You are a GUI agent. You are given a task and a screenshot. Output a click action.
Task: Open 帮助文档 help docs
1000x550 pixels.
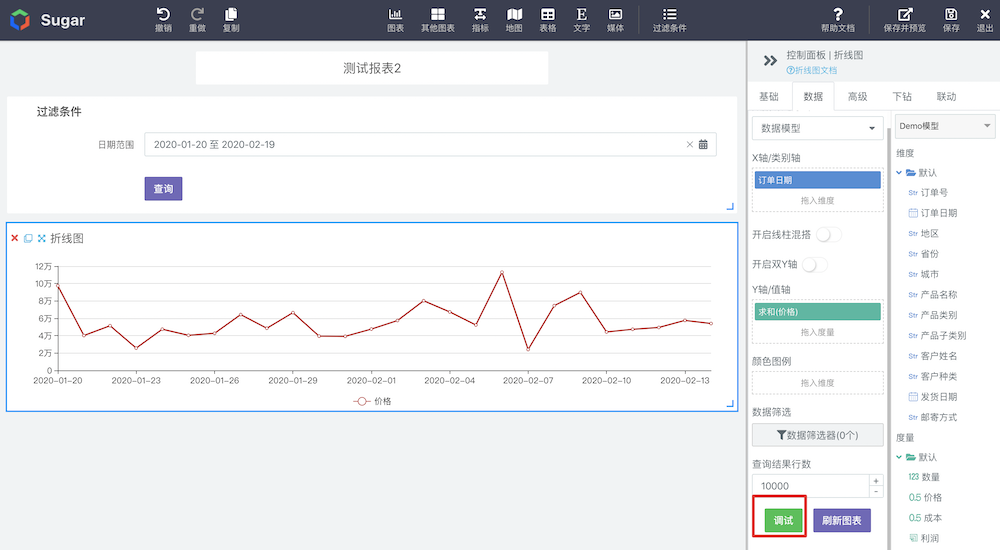tap(838, 20)
